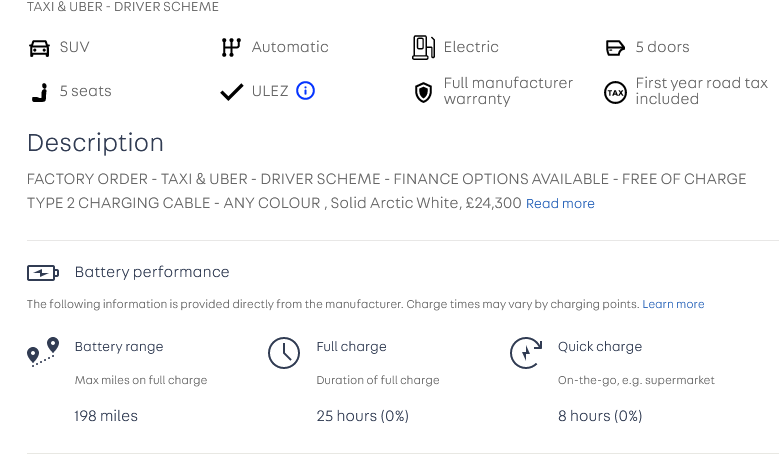Click the road tax included icon
Viewport: 780px width, 466px height.
click(x=615, y=92)
